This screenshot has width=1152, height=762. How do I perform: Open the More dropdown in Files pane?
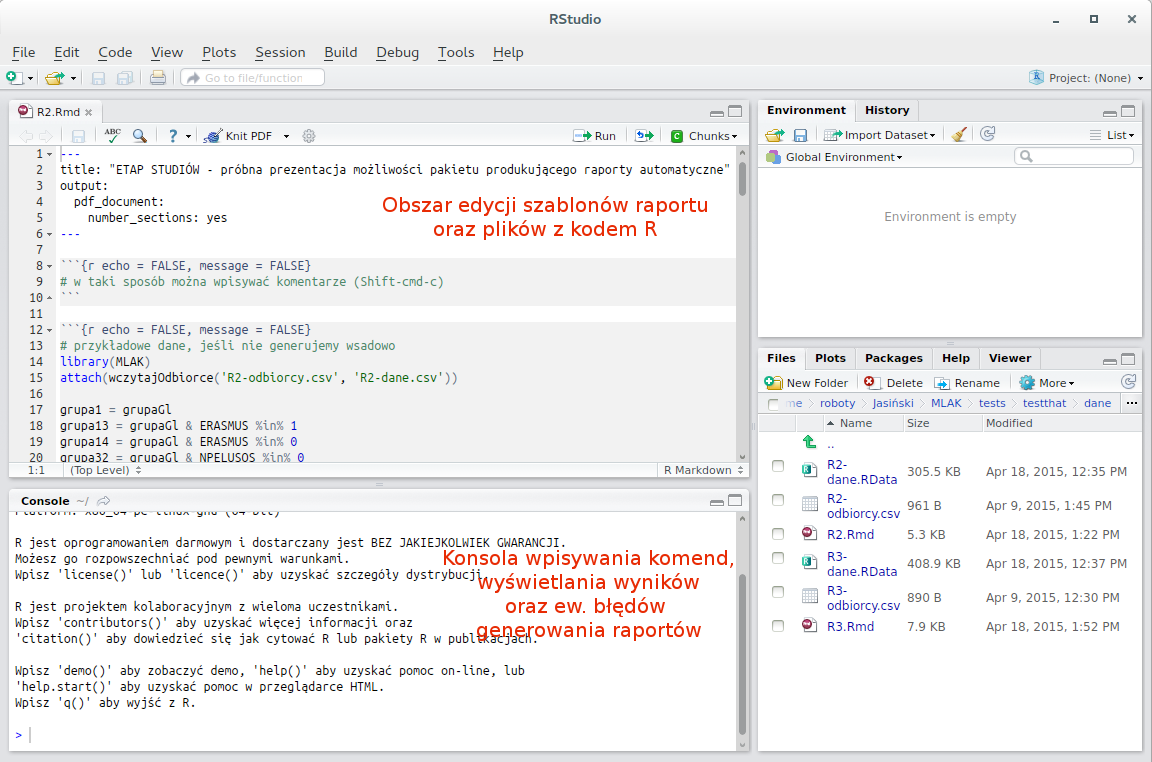coord(1047,383)
